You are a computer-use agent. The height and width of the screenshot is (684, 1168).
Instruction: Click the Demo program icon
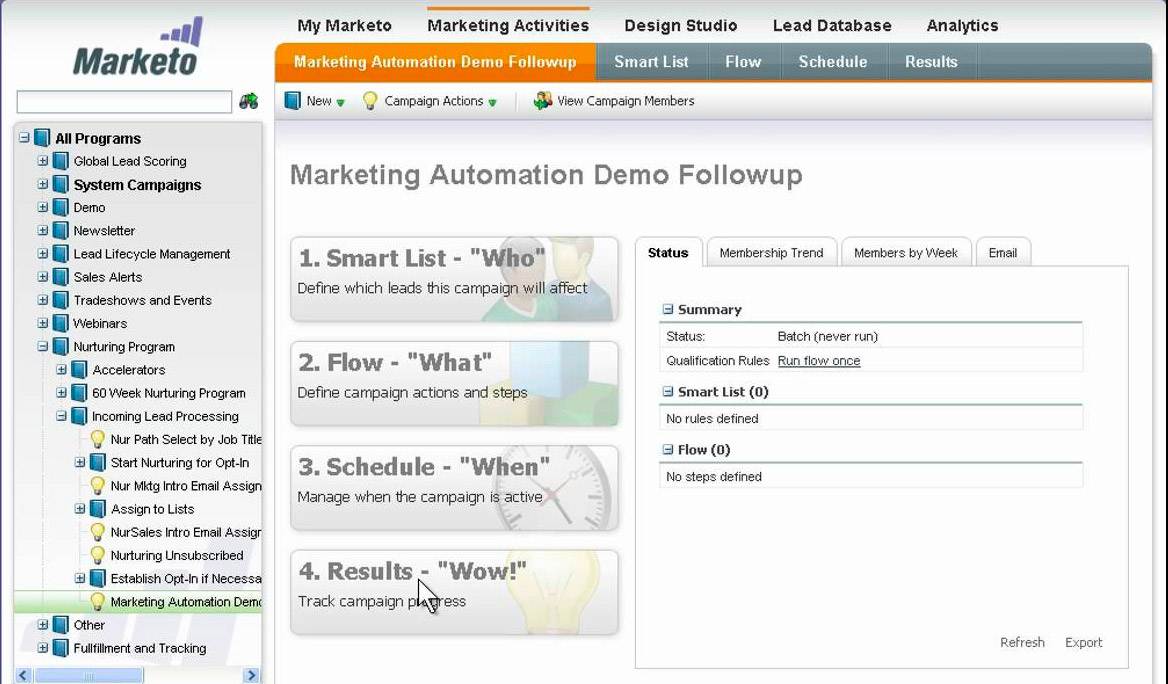[x=61, y=207]
